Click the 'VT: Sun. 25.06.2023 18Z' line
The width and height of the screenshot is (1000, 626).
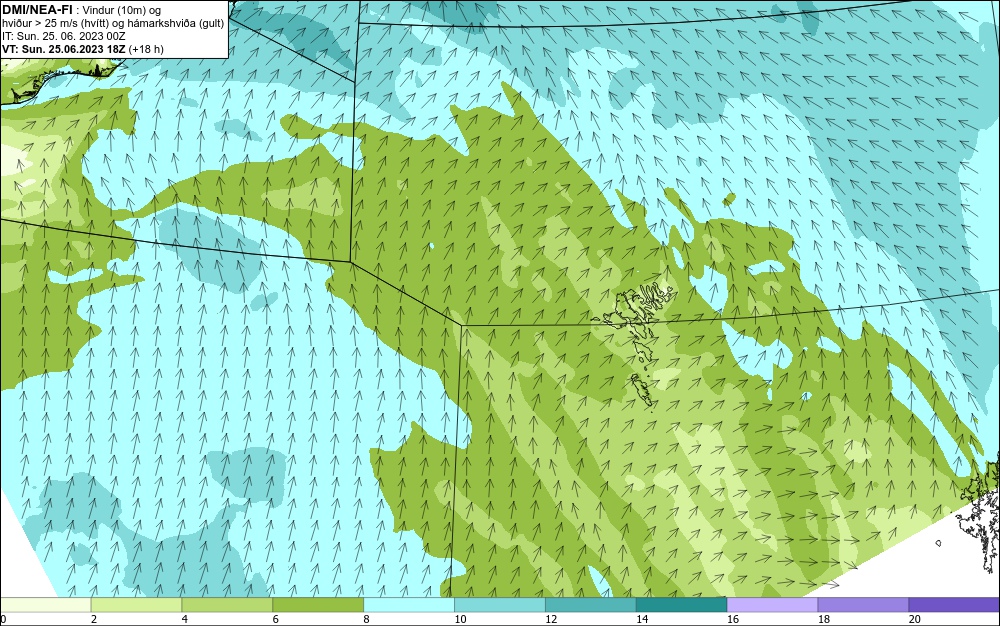[82, 49]
